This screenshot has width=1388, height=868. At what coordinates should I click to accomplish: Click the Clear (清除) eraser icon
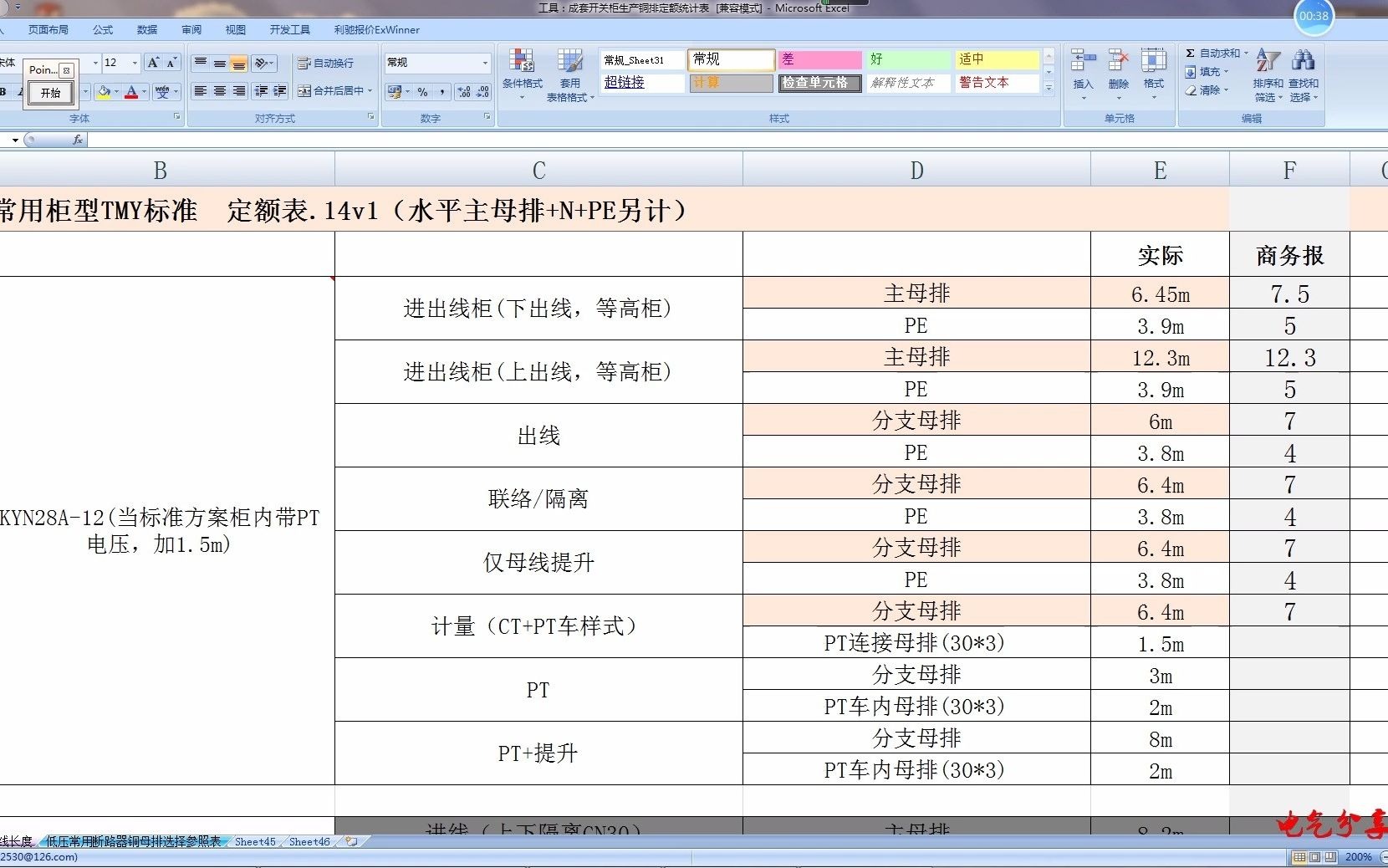tap(1191, 89)
